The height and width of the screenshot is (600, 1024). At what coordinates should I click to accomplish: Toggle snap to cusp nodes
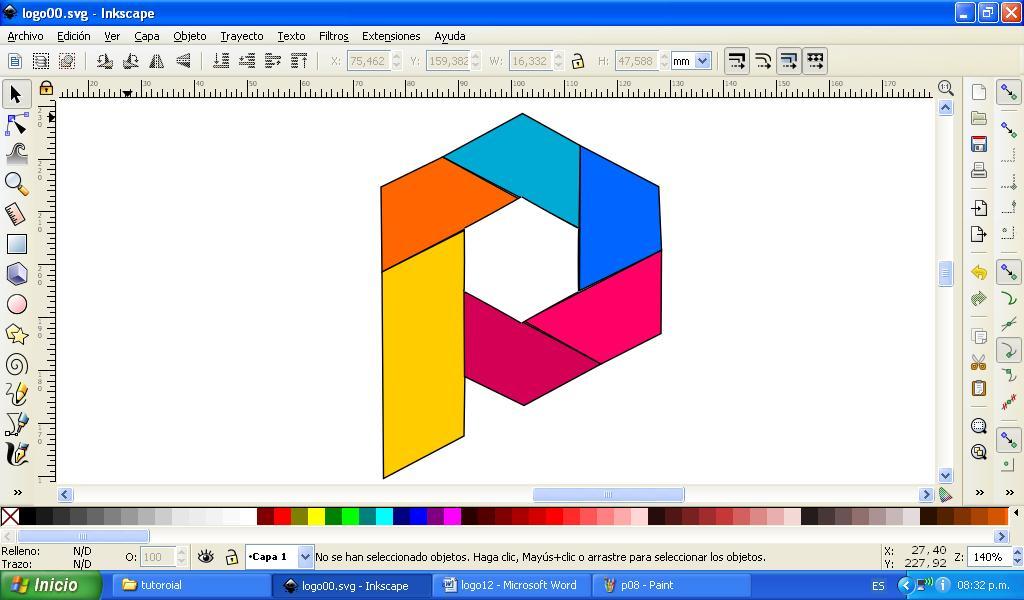(x=1009, y=351)
